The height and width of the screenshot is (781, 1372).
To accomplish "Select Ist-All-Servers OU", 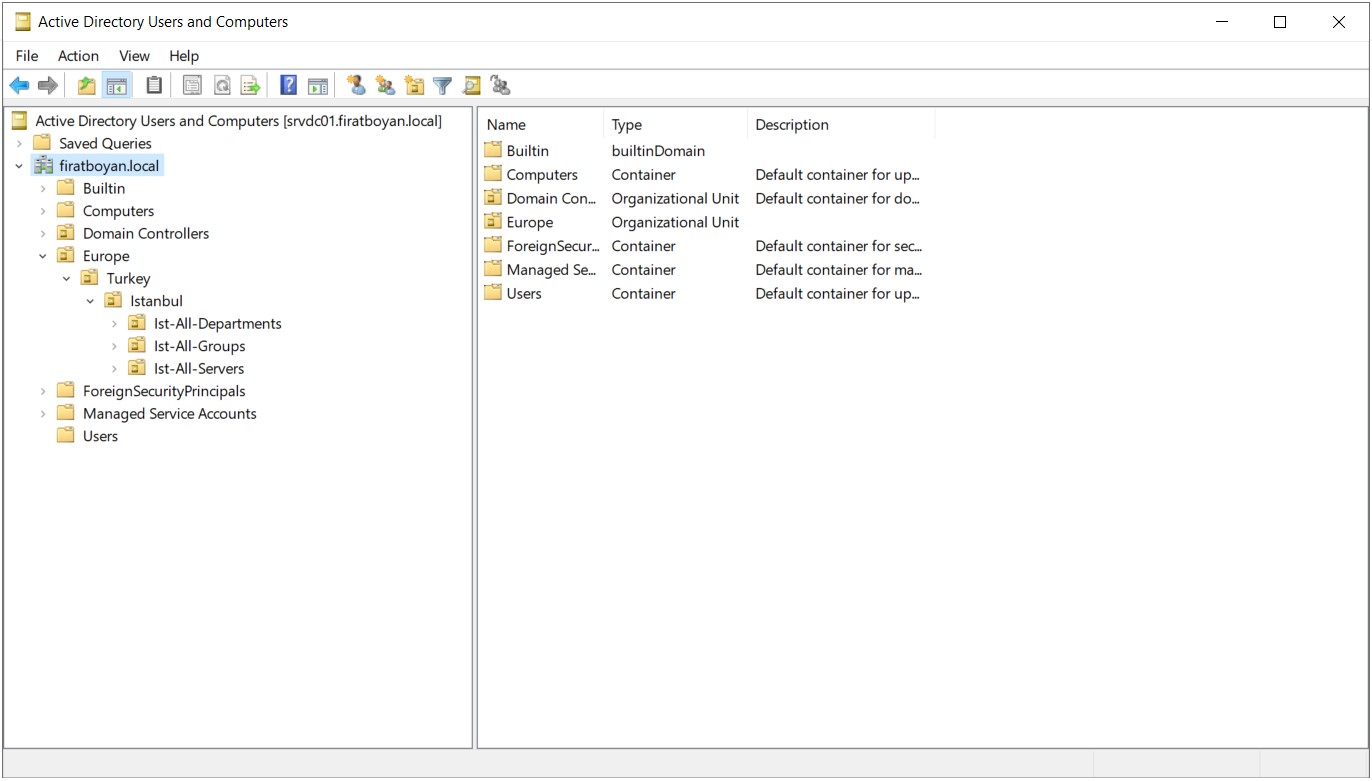I will [x=199, y=368].
